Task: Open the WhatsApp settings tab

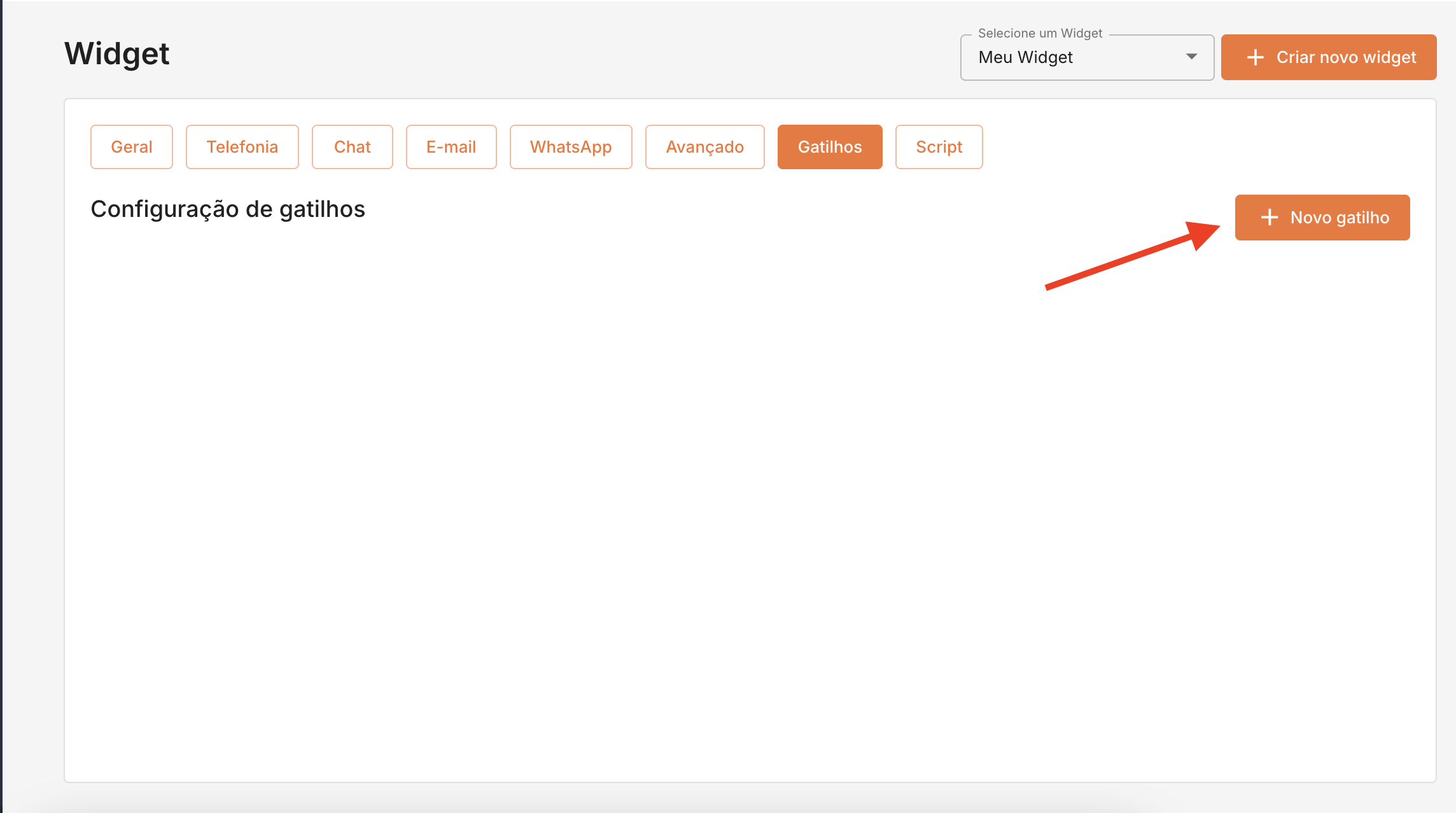Action: [x=570, y=147]
